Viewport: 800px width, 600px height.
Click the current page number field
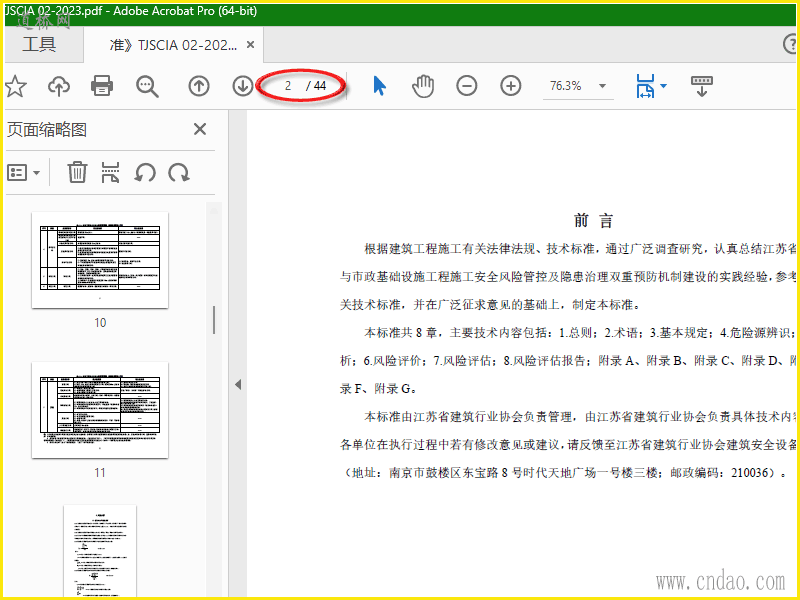pyautogui.click(x=288, y=86)
